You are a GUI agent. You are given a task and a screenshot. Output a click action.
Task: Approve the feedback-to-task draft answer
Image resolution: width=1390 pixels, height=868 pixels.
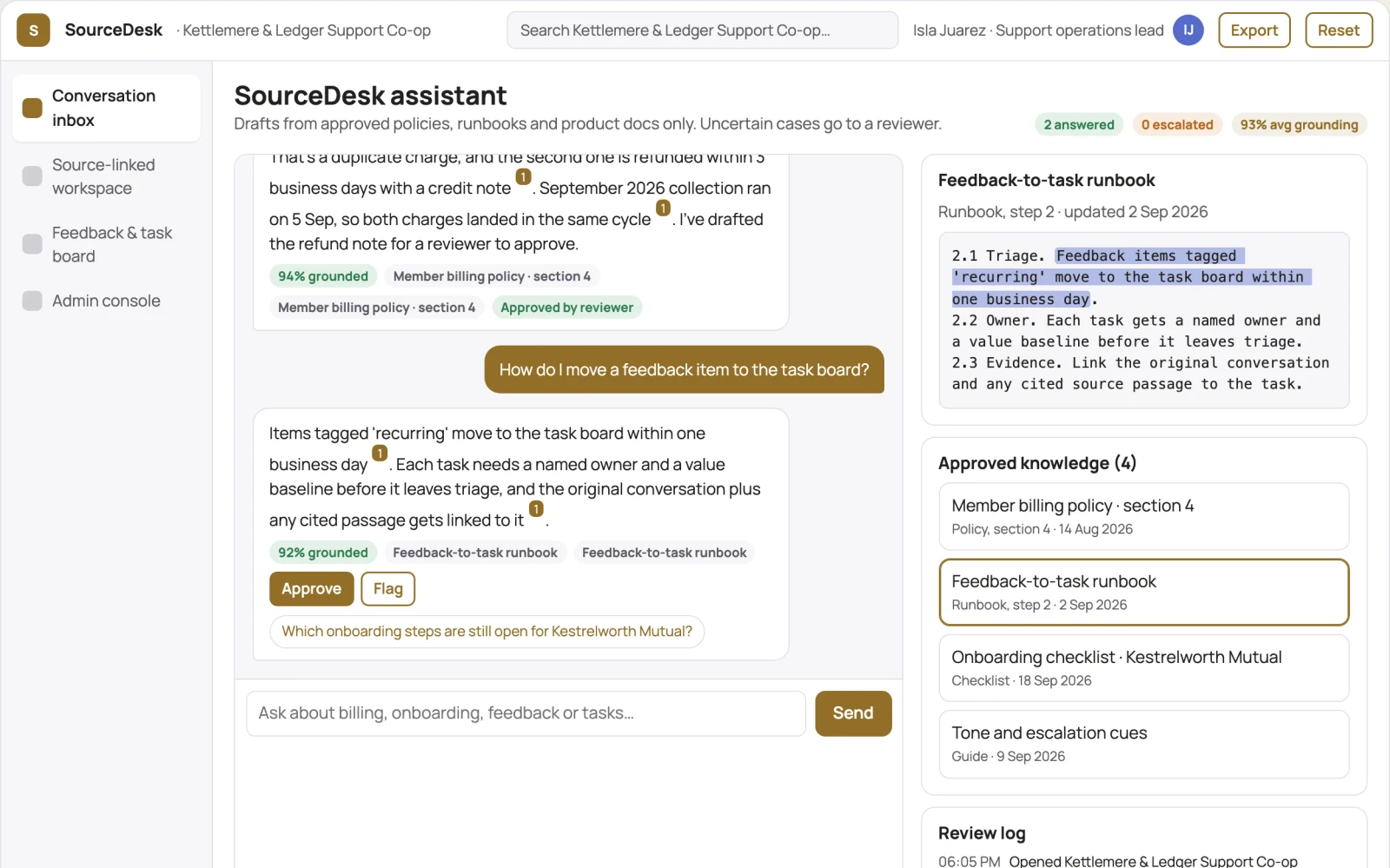pyautogui.click(x=311, y=589)
